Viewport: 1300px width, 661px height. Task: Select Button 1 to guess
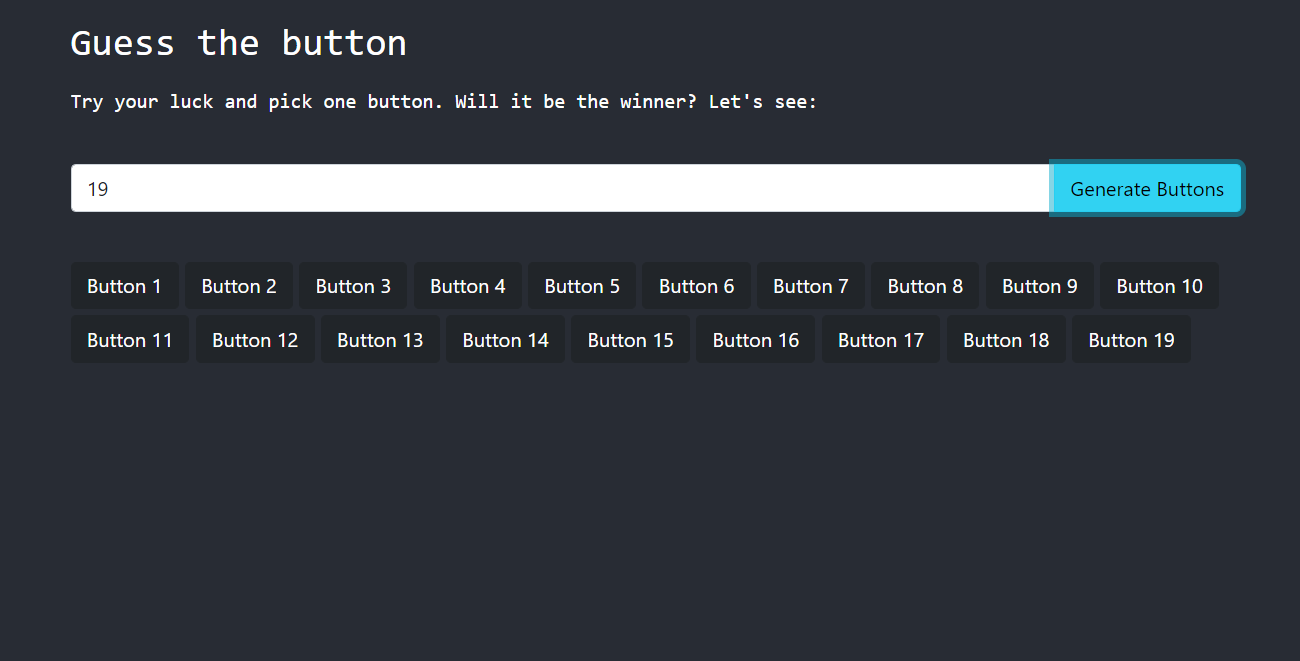(124, 285)
